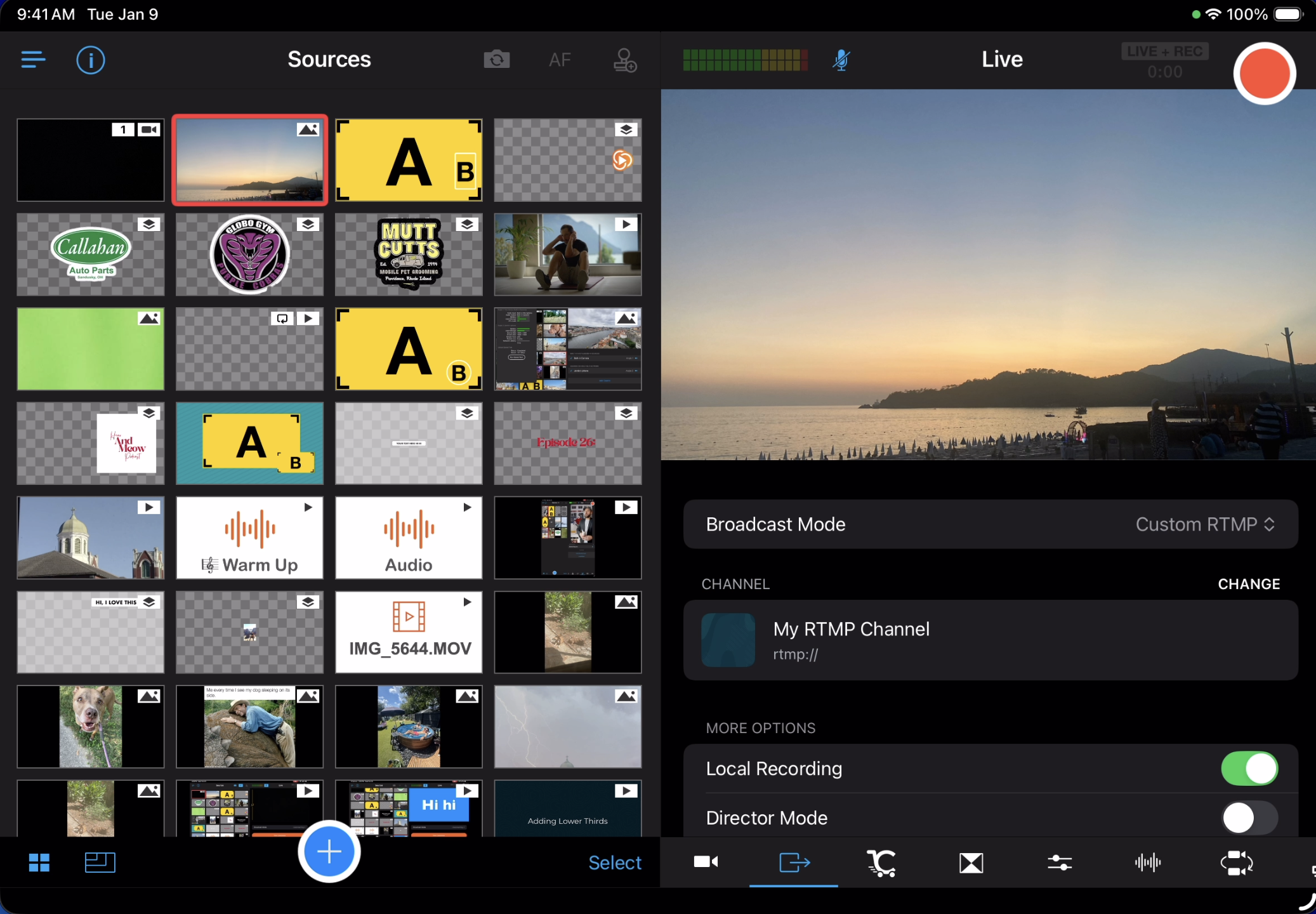This screenshot has width=1316, height=914.
Task: Open the transitions tab icon
Action: pos(971,863)
